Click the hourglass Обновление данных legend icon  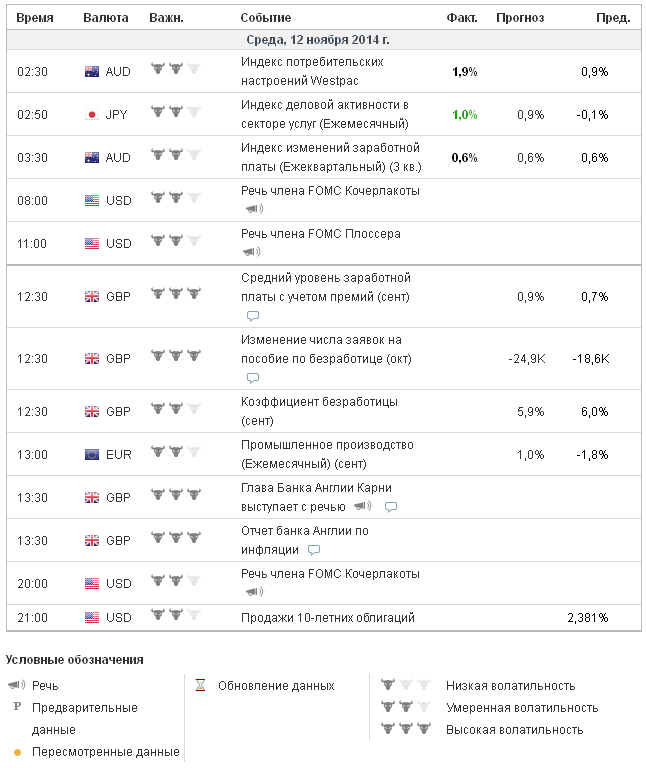pos(200,686)
